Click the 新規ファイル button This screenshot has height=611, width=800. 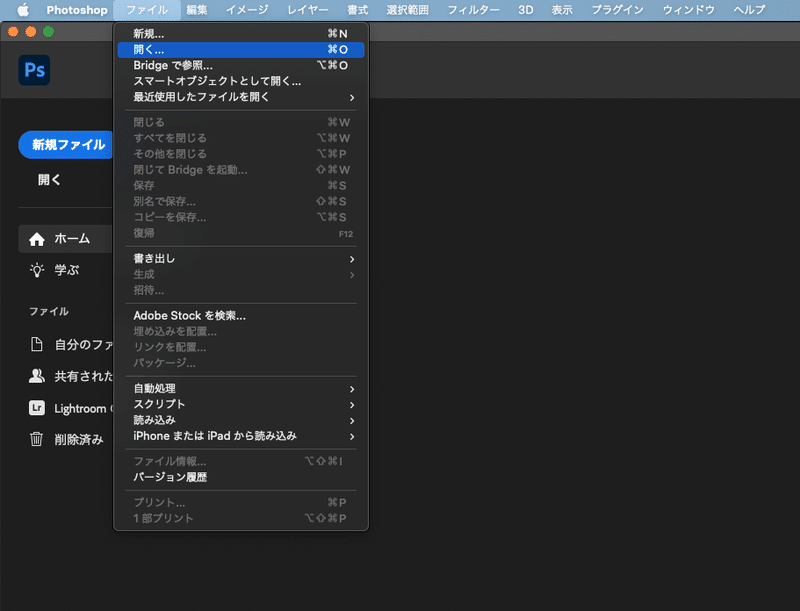pos(66,145)
